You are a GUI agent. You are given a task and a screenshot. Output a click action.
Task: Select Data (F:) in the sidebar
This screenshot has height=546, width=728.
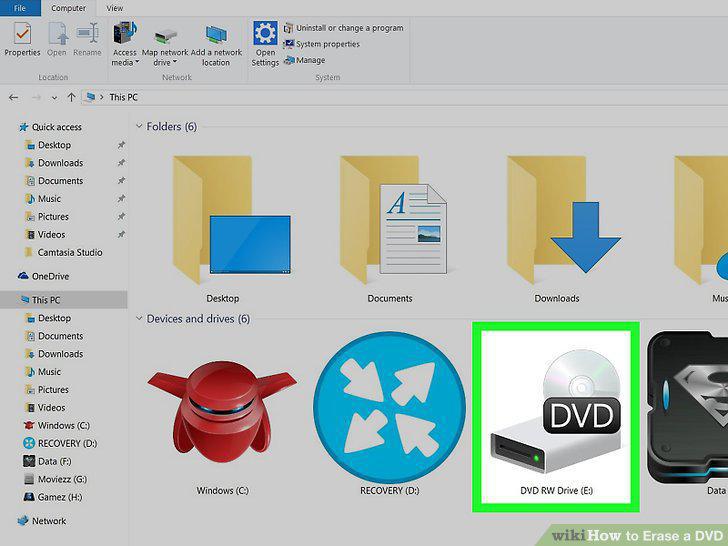[48, 461]
